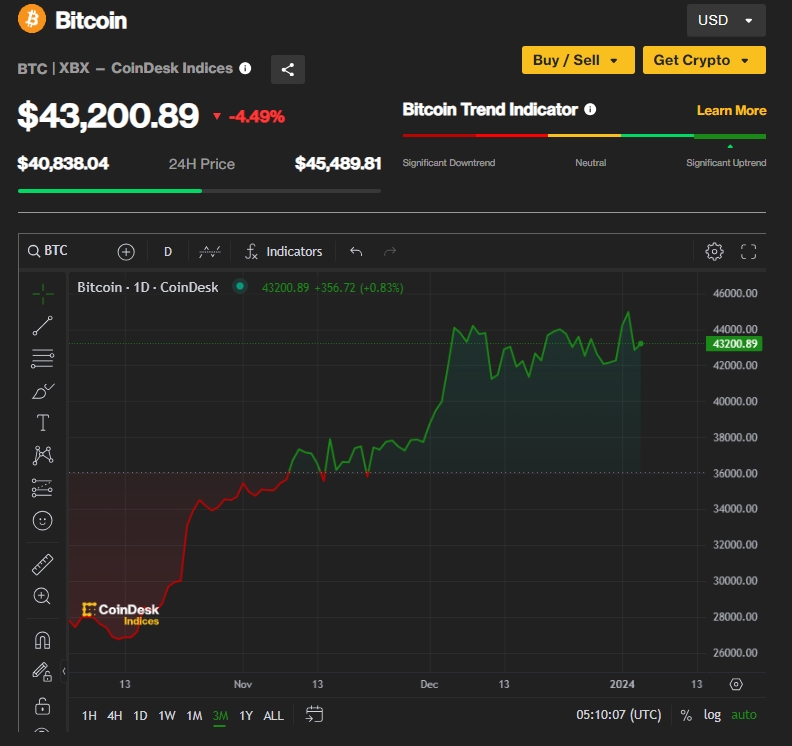792x746 pixels.
Task: Click the BTC symbol search magnifier
Action: (x=34, y=251)
